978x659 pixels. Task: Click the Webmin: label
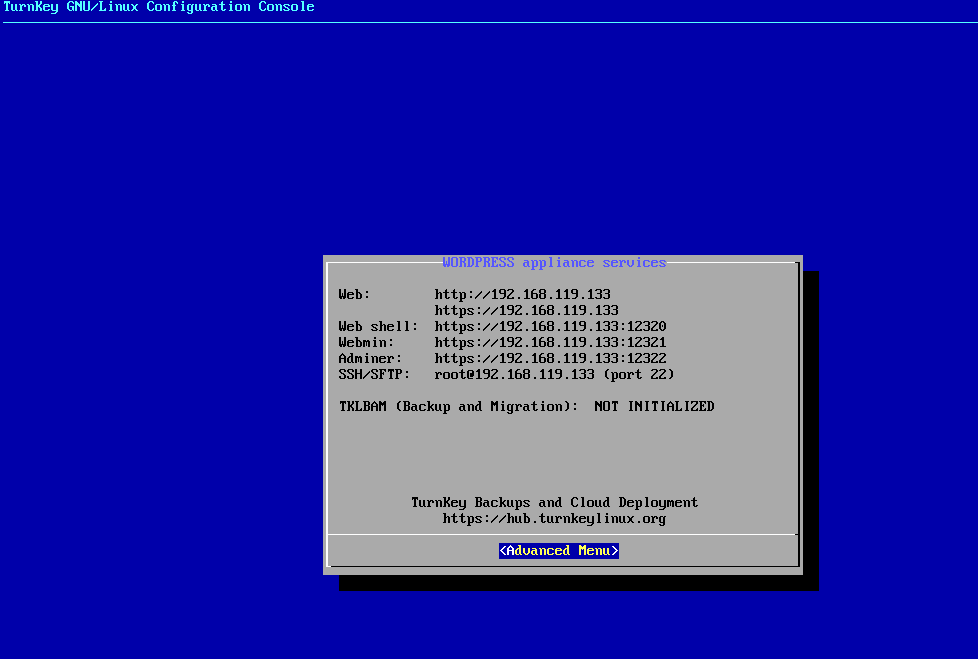[366, 343]
